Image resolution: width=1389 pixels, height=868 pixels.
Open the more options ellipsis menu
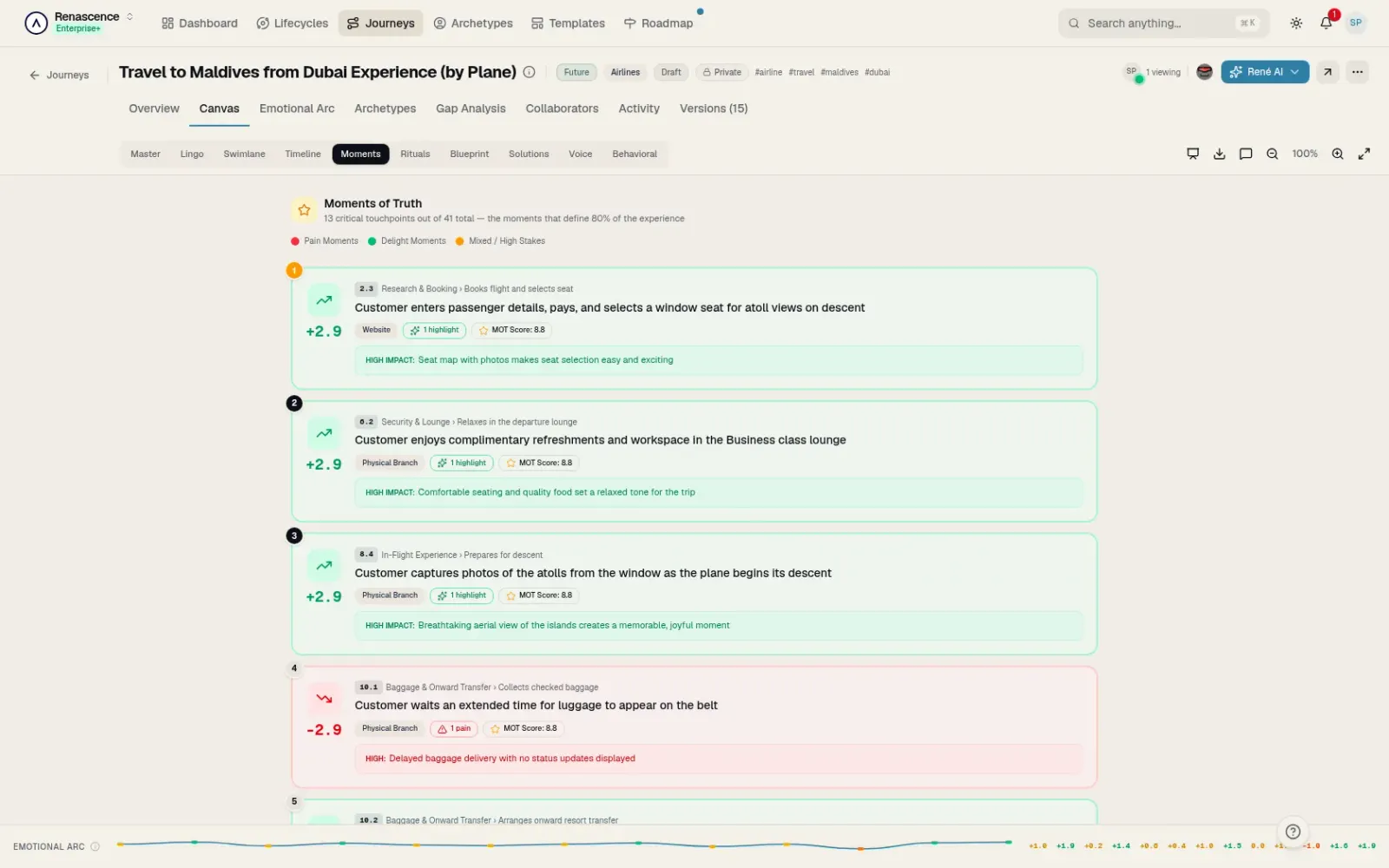pyautogui.click(x=1358, y=72)
